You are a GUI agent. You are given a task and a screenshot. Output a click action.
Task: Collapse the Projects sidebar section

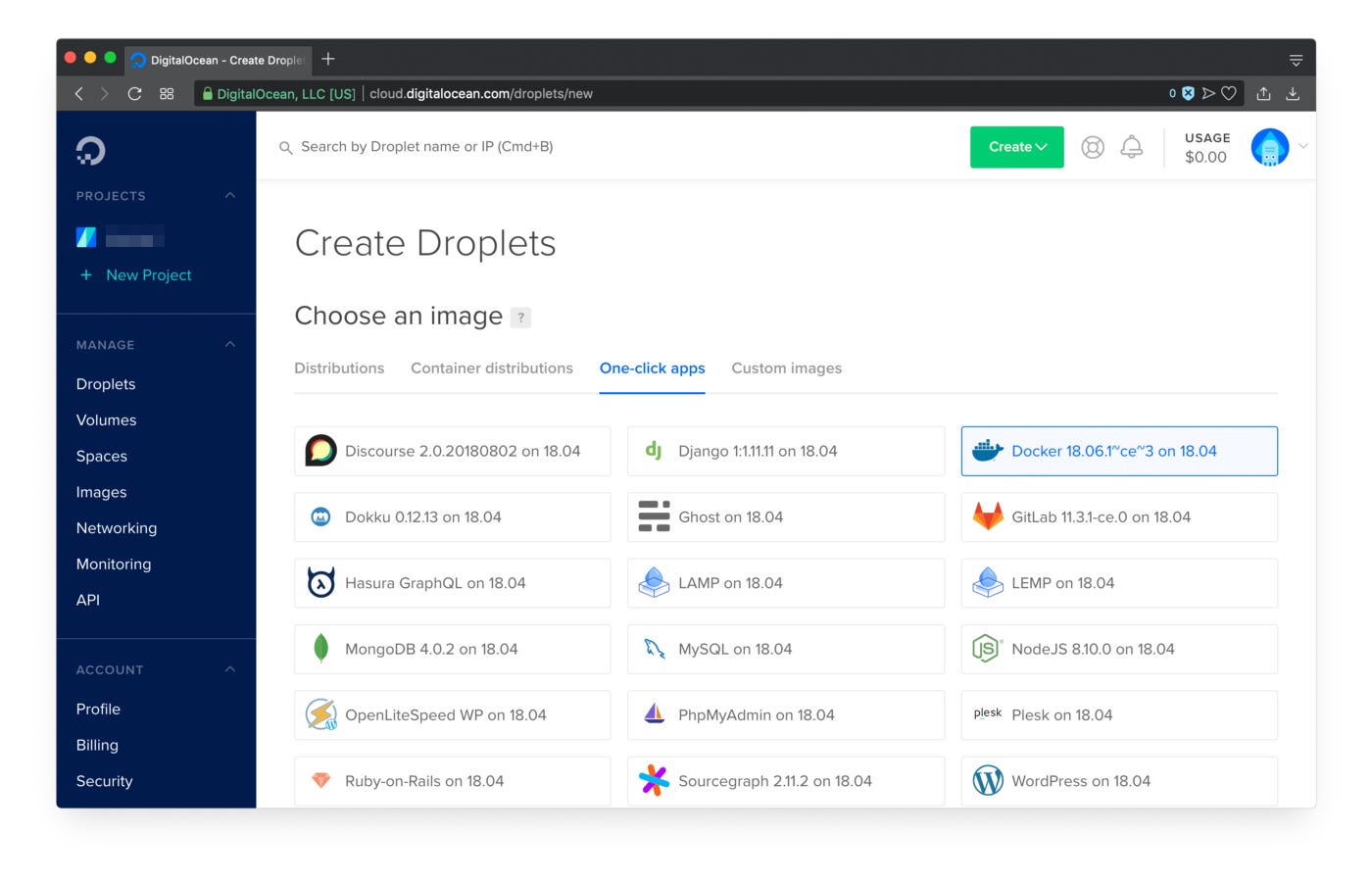click(230, 195)
